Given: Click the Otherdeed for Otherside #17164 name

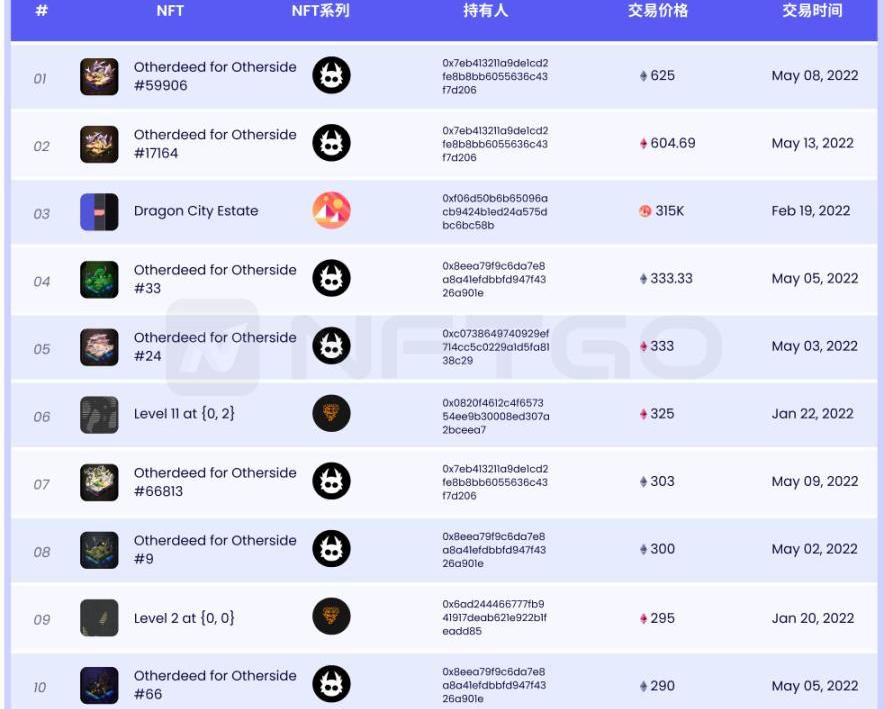Looking at the screenshot, I should (215, 144).
